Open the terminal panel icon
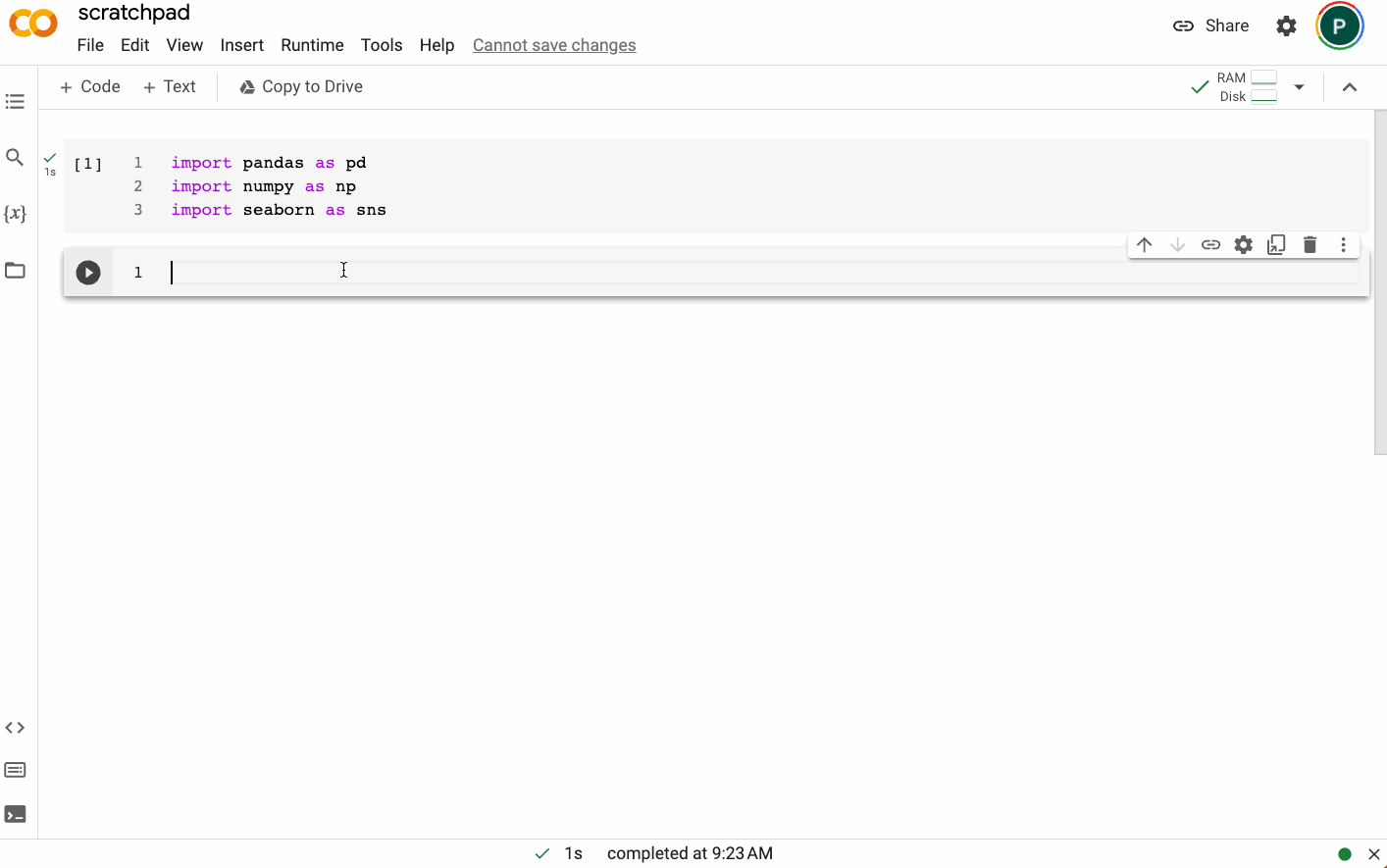This screenshot has width=1387, height=868. [15, 814]
